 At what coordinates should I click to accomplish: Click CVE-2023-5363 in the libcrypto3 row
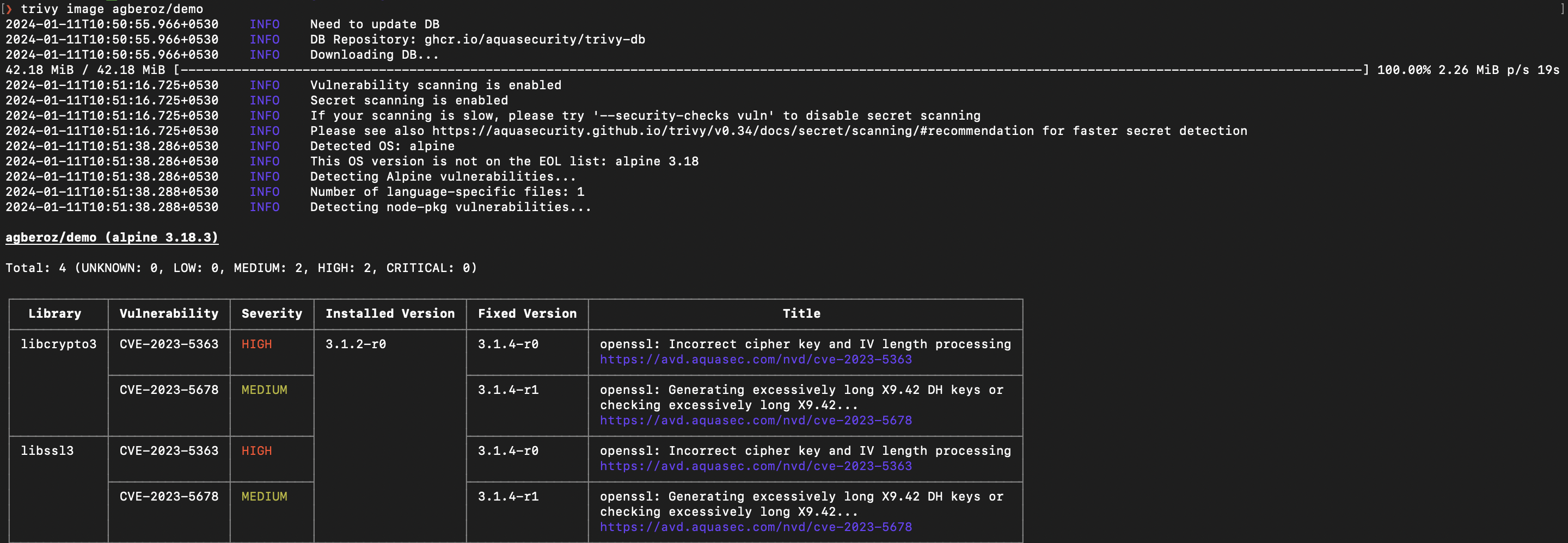(x=169, y=344)
